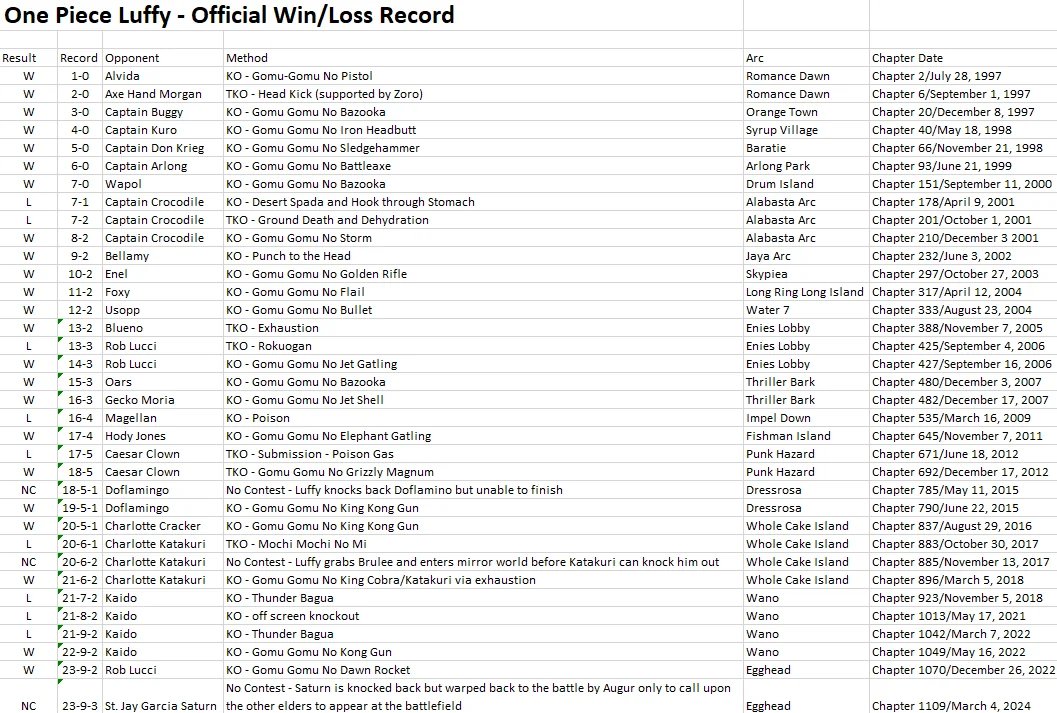The image size is (1057, 713).
Task: Select the arc cell 'Skypiea'
Action: tap(806, 274)
